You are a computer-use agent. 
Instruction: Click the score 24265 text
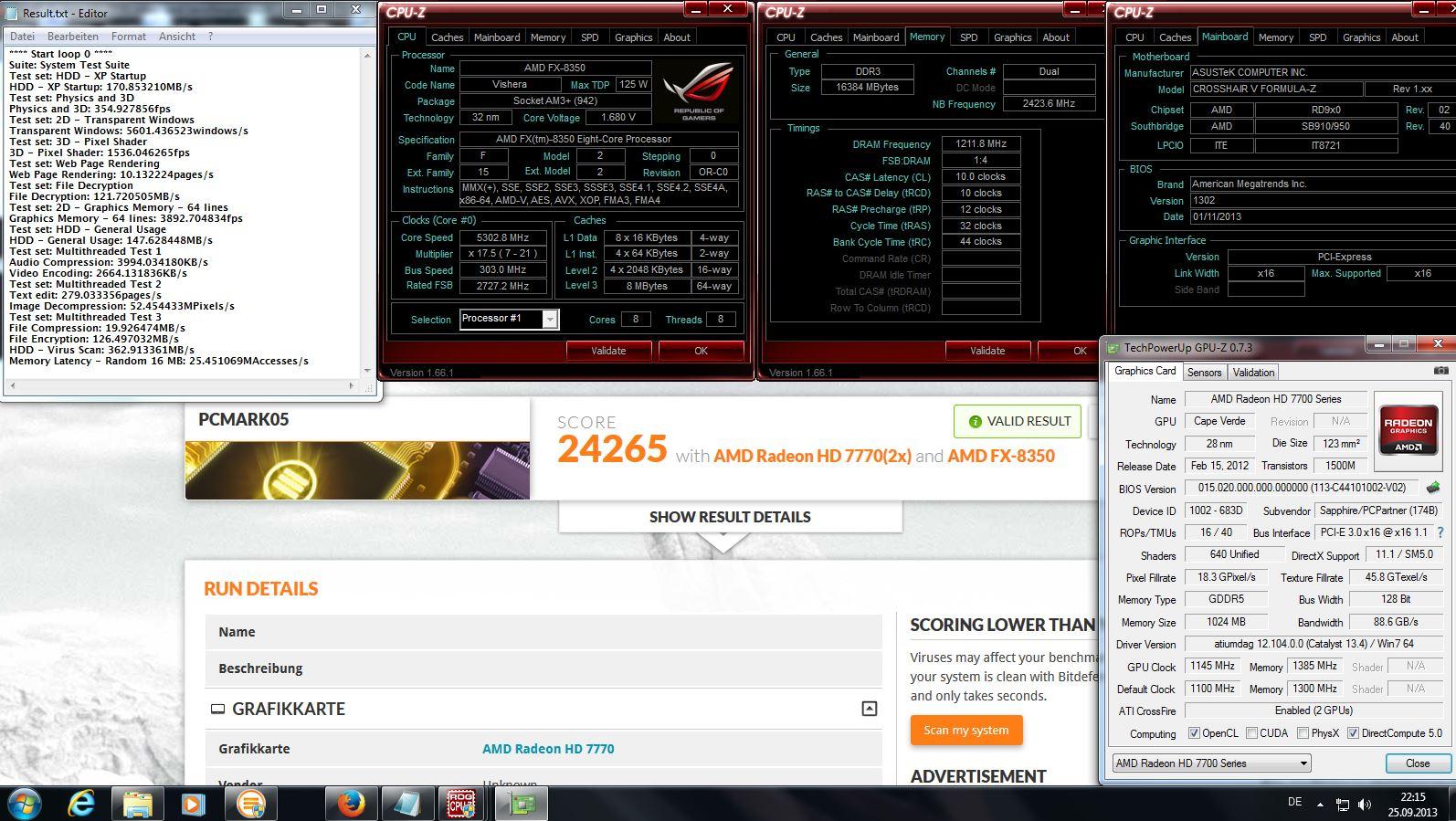point(612,449)
